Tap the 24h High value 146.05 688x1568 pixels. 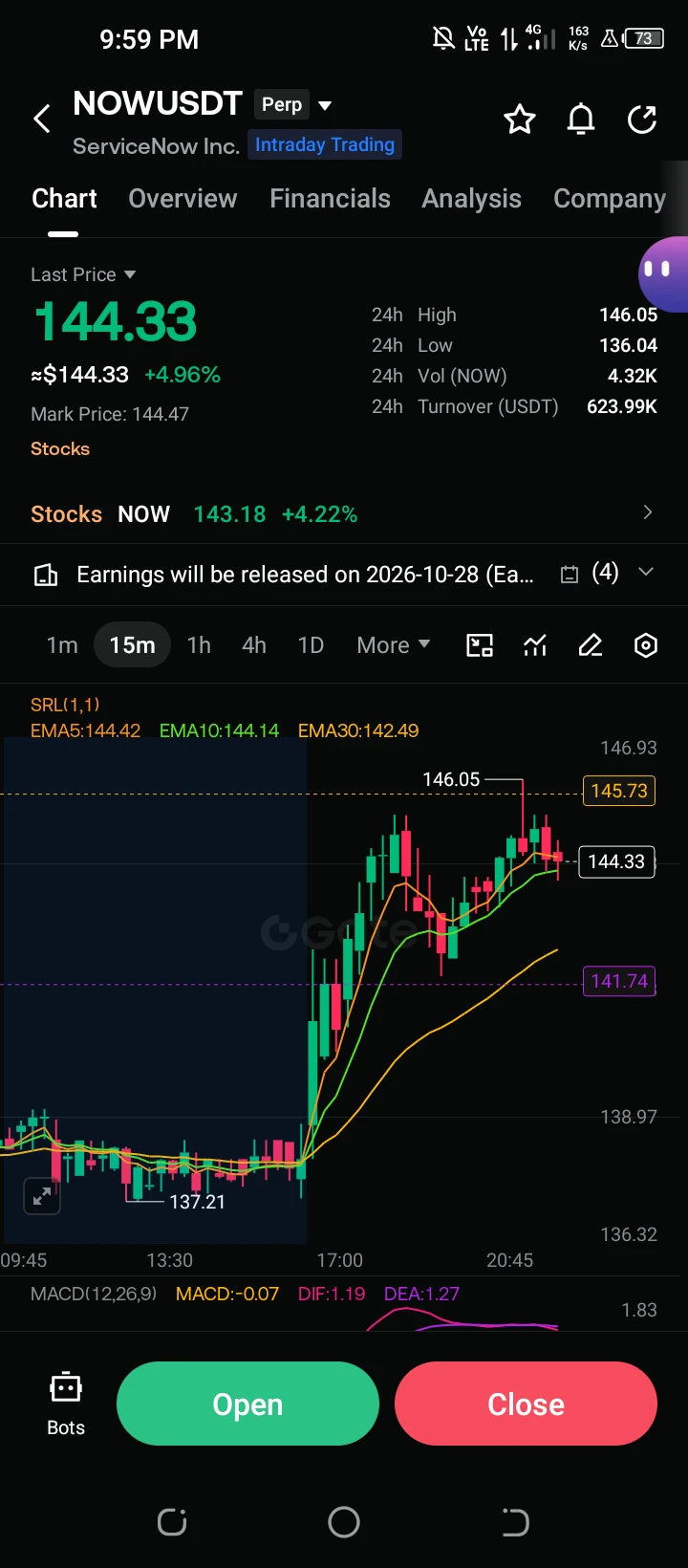(x=628, y=315)
